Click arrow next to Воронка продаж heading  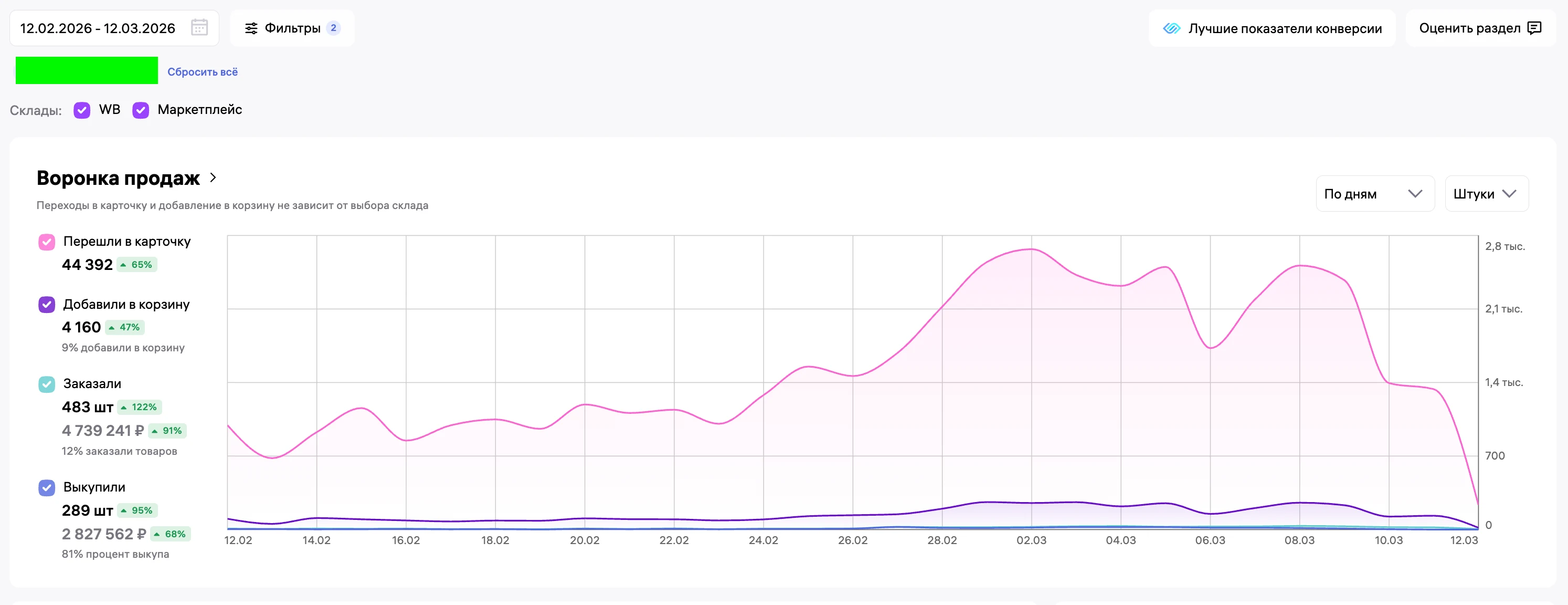(x=213, y=178)
